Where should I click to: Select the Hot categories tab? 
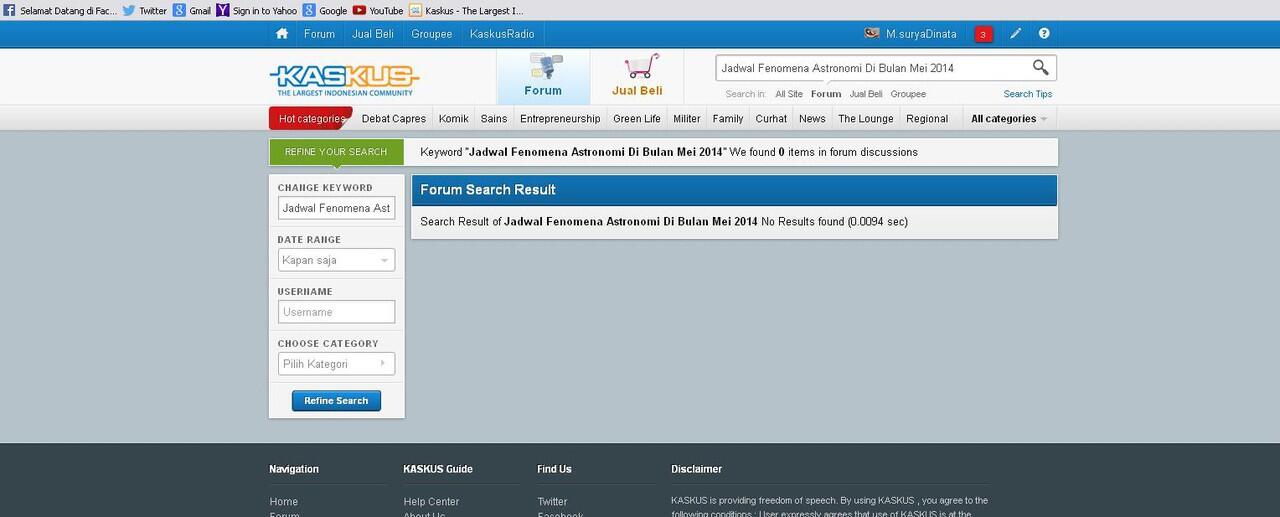311,118
